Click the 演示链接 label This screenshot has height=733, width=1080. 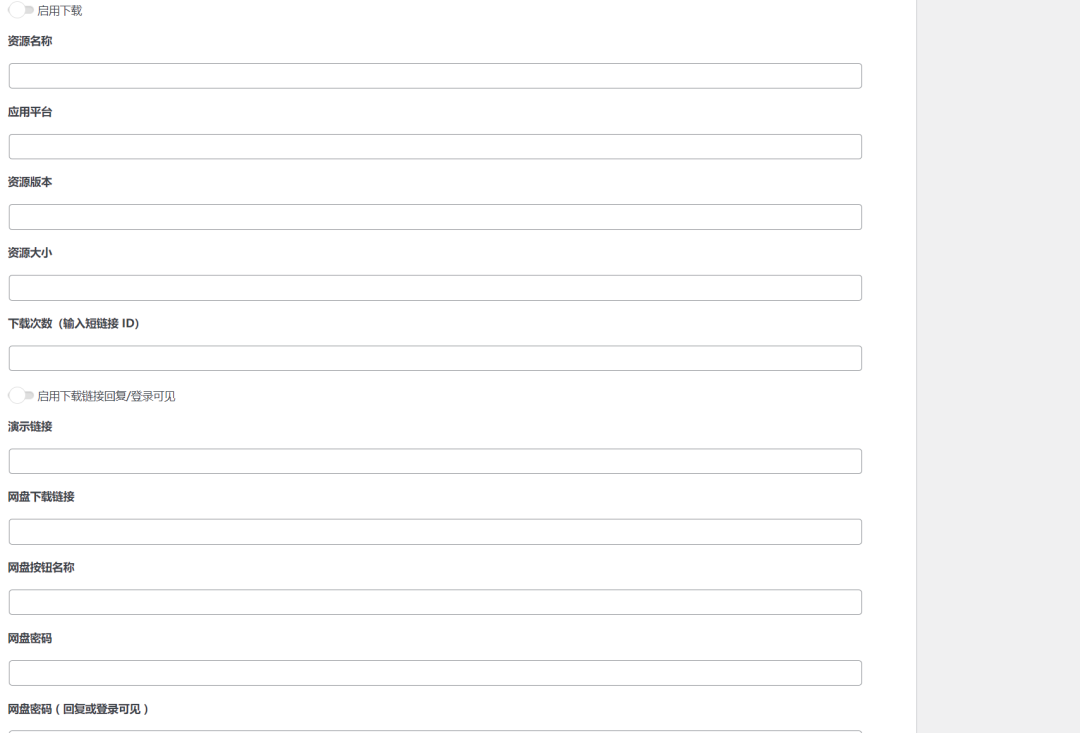point(30,427)
